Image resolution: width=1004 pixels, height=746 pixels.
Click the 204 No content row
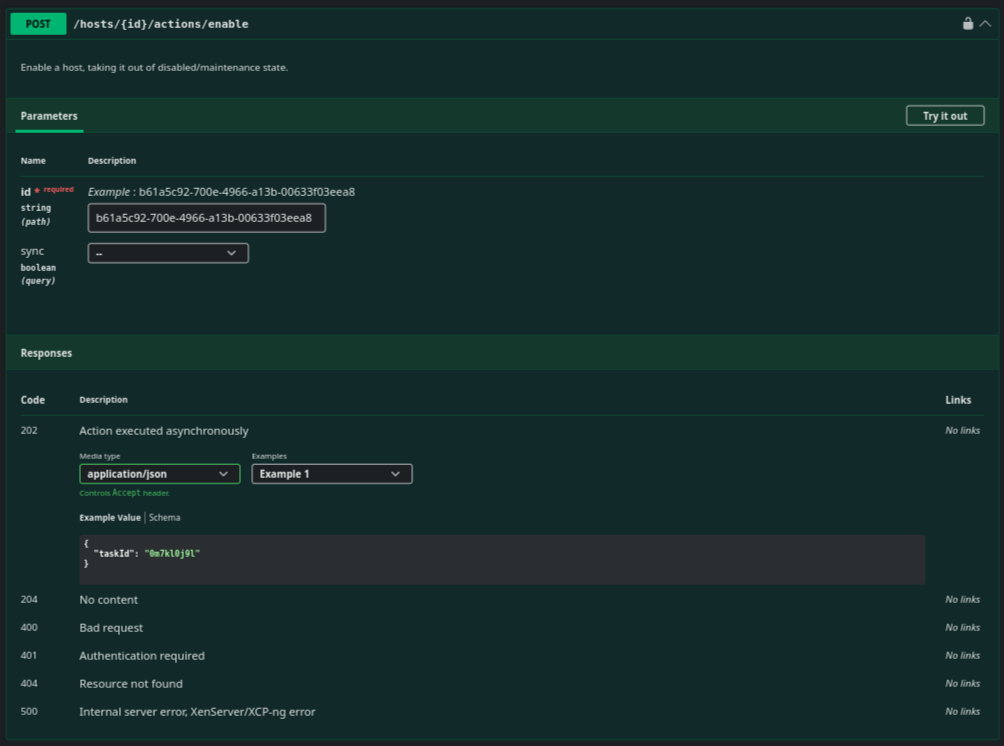click(109, 600)
